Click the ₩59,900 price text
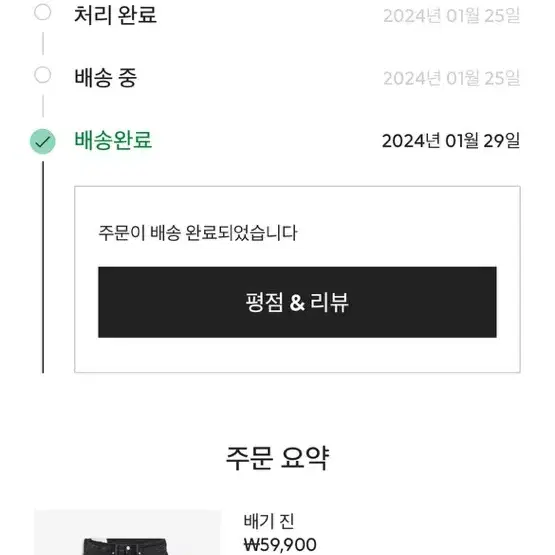Viewport: 555px width, 555px height. click(x=280, y=544)
